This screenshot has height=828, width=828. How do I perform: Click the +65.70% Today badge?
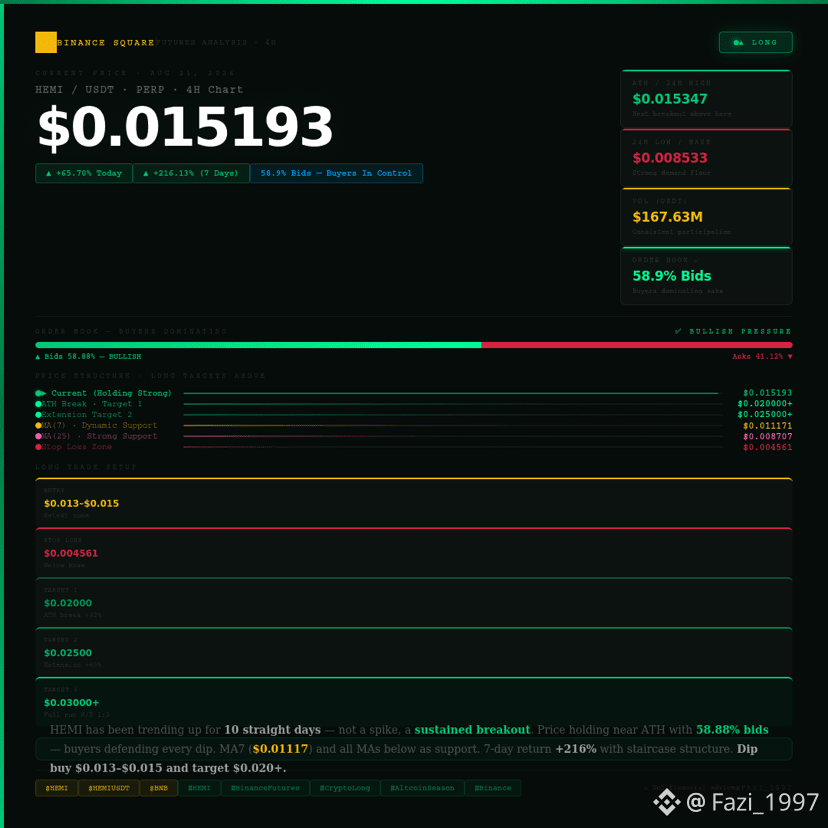point(83,173)
